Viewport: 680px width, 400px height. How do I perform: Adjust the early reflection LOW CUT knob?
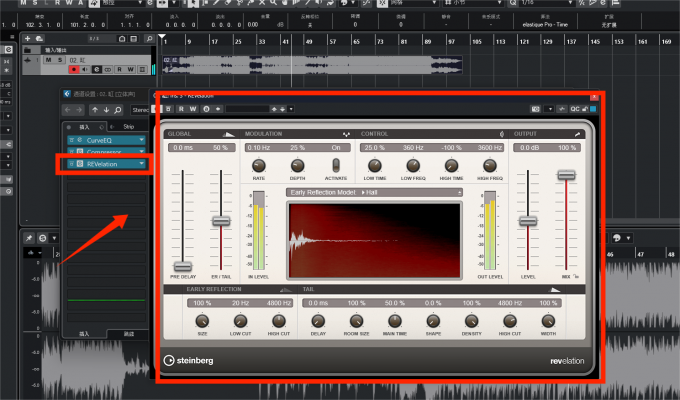(x=240, y=321)
